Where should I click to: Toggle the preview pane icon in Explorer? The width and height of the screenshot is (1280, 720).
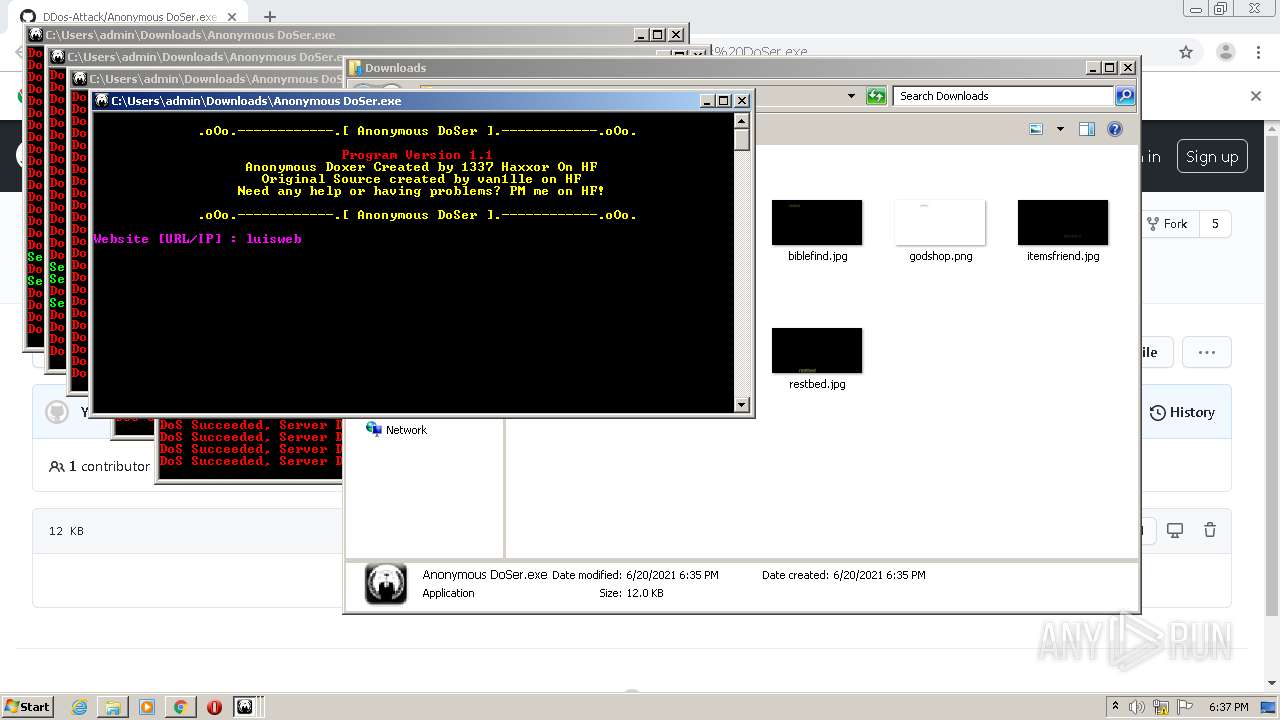[x=1087, y=129]
